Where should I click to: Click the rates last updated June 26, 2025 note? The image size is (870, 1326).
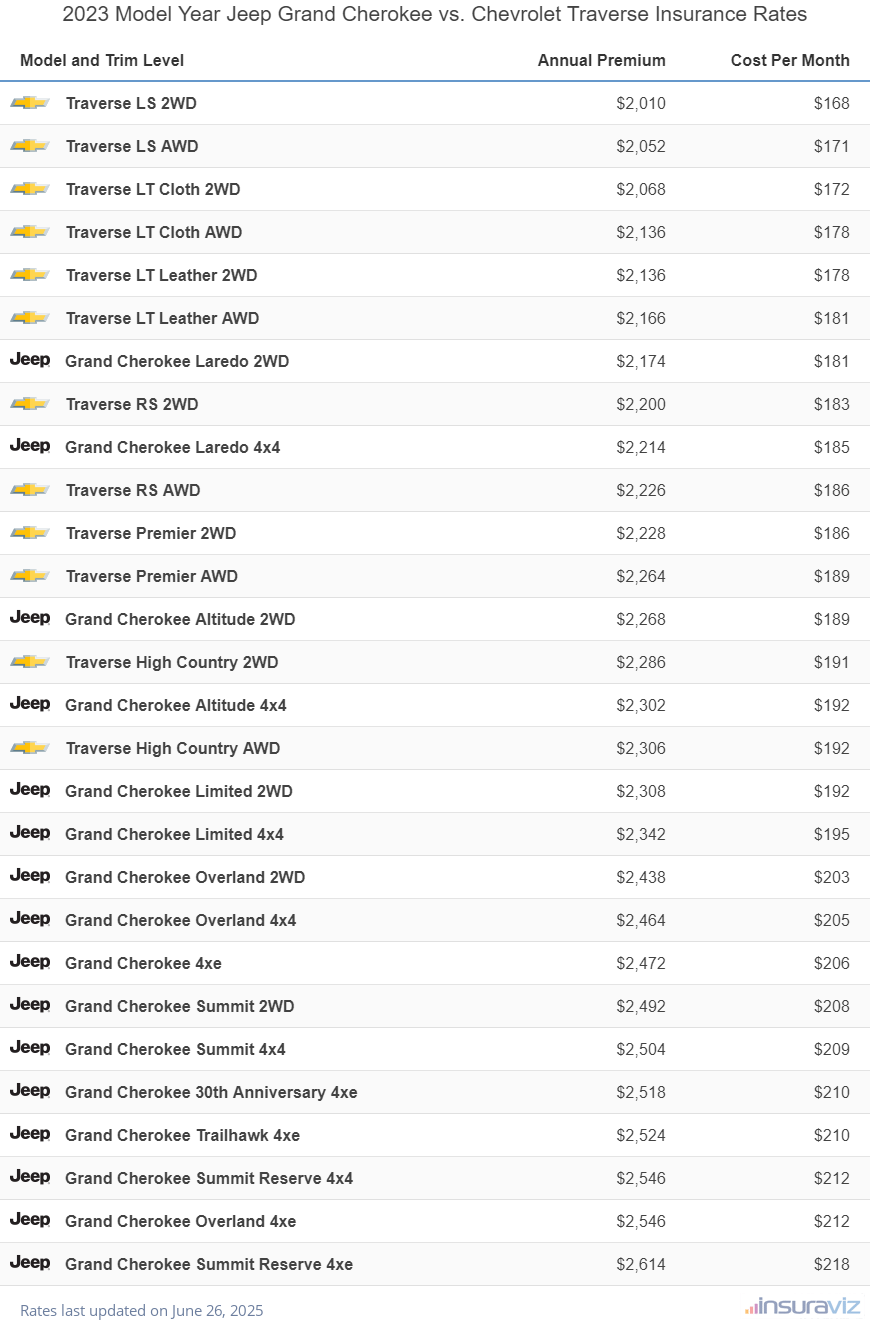(x=142, y=1310)
